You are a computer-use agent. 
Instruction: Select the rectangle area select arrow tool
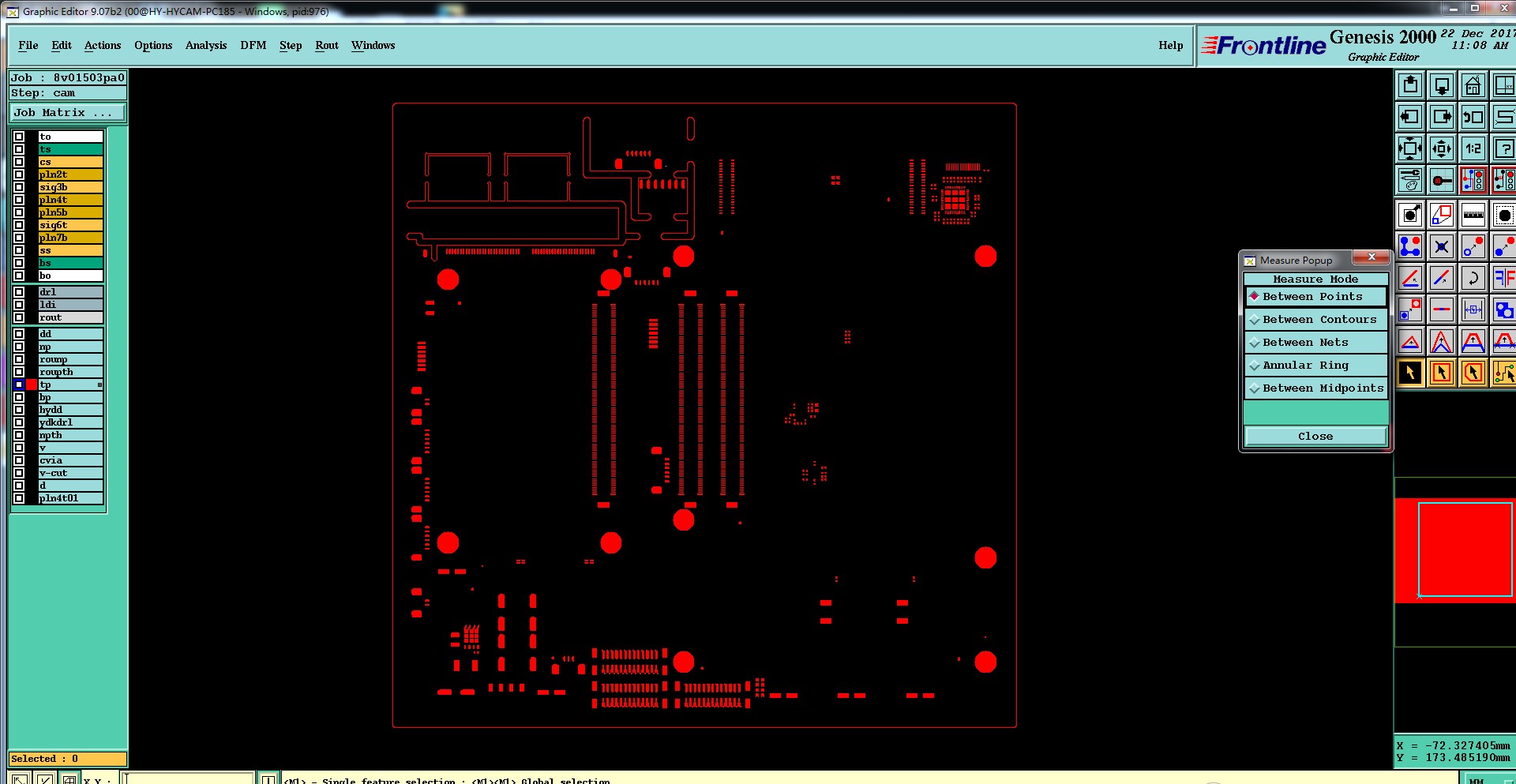[1442, 373]
